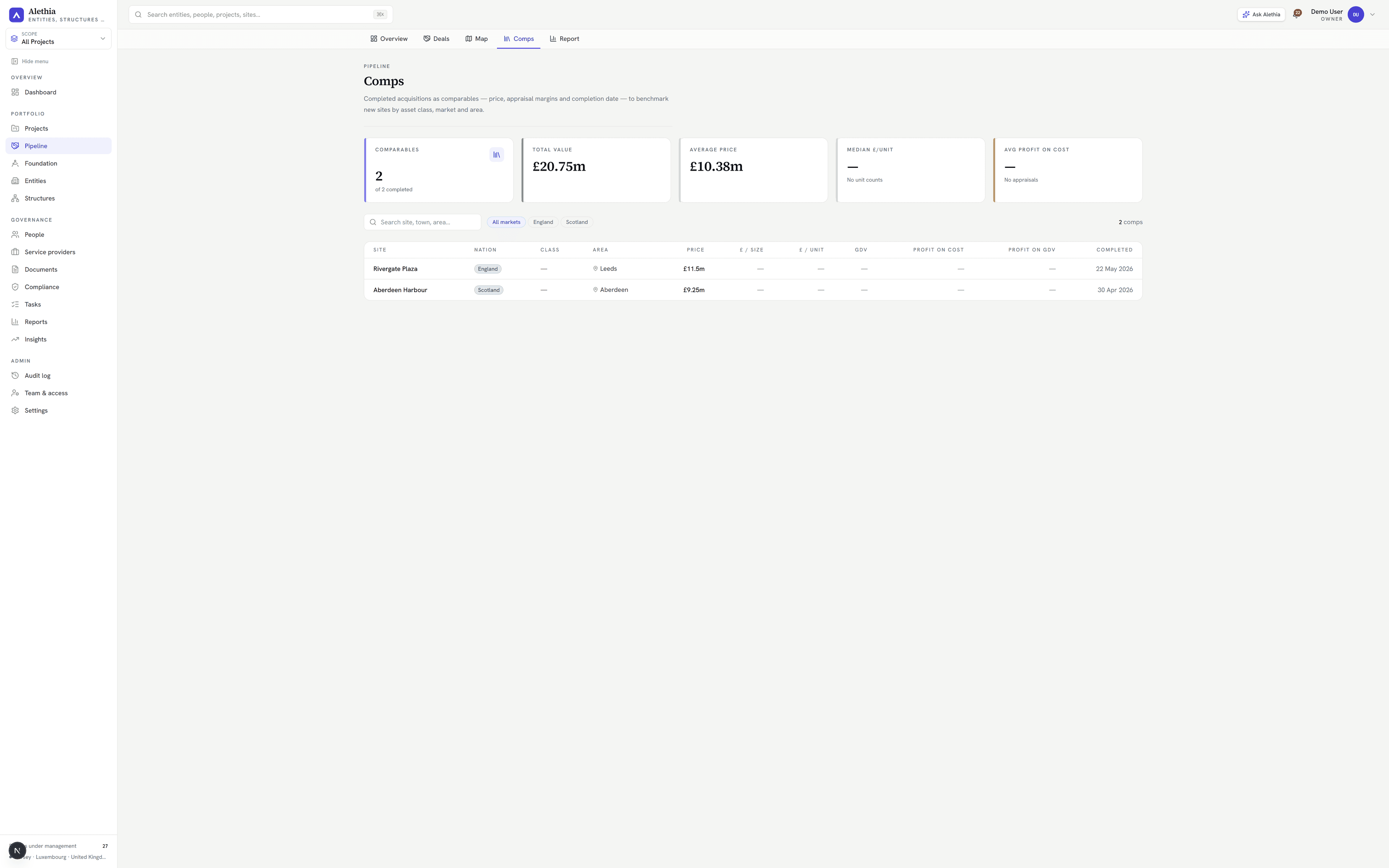
Task: Click the People sidebar icon
Action: pyautogui.click(x=16, y=235)
